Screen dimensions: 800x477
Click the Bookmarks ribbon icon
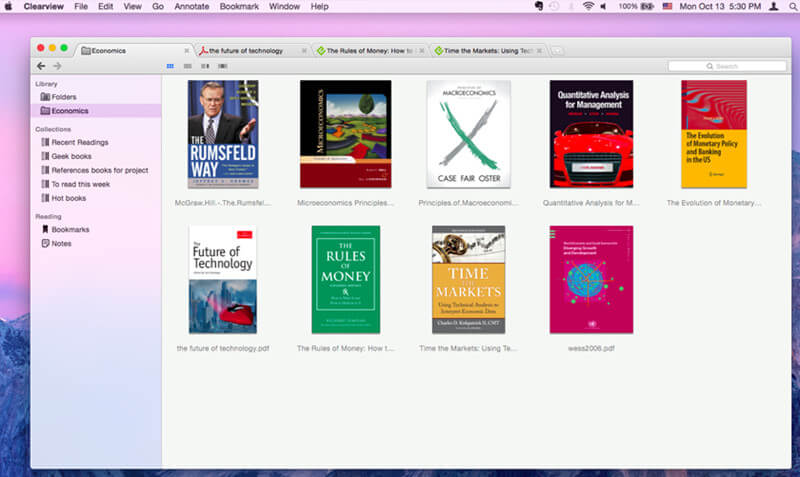pos(45,230)
